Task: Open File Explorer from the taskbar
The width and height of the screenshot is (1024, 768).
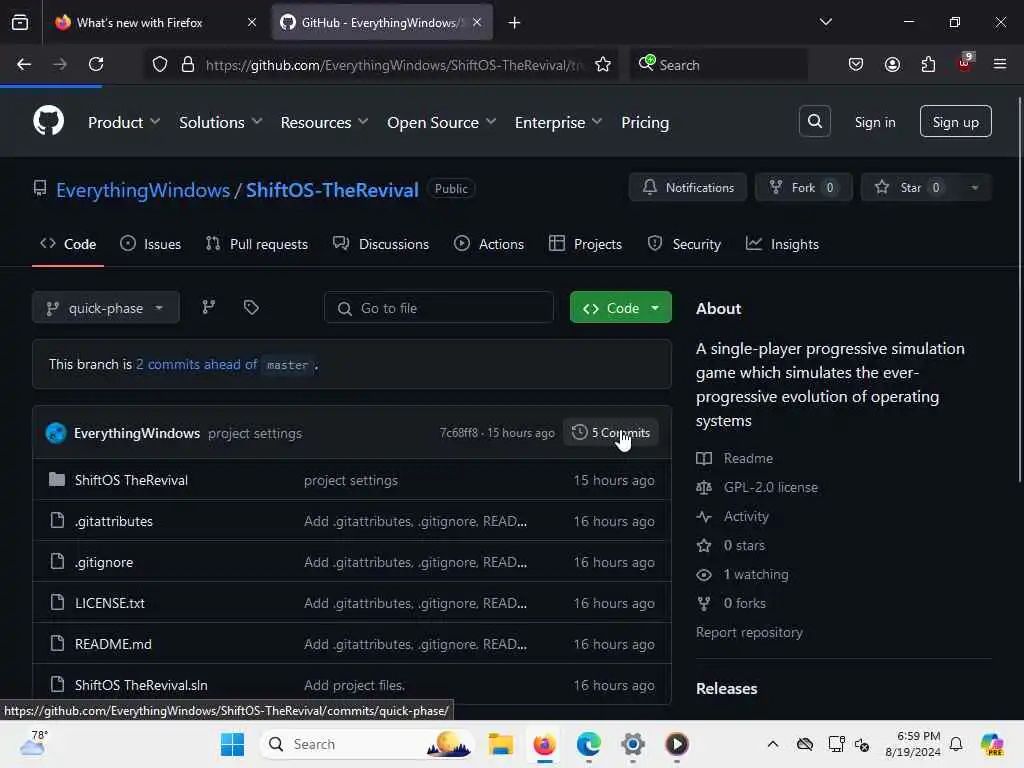Action: pyautogui.click(x=501, y=744)
